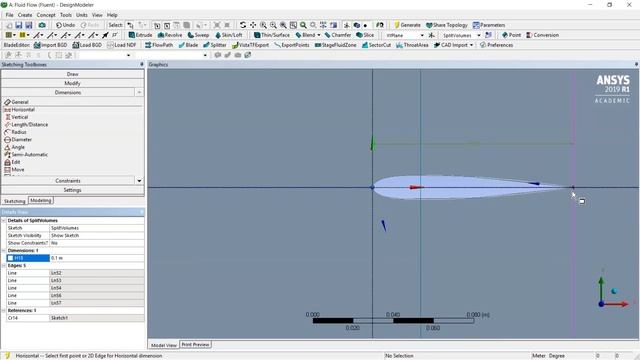
Task: Click the Generate lightning button
Action: 407,25
